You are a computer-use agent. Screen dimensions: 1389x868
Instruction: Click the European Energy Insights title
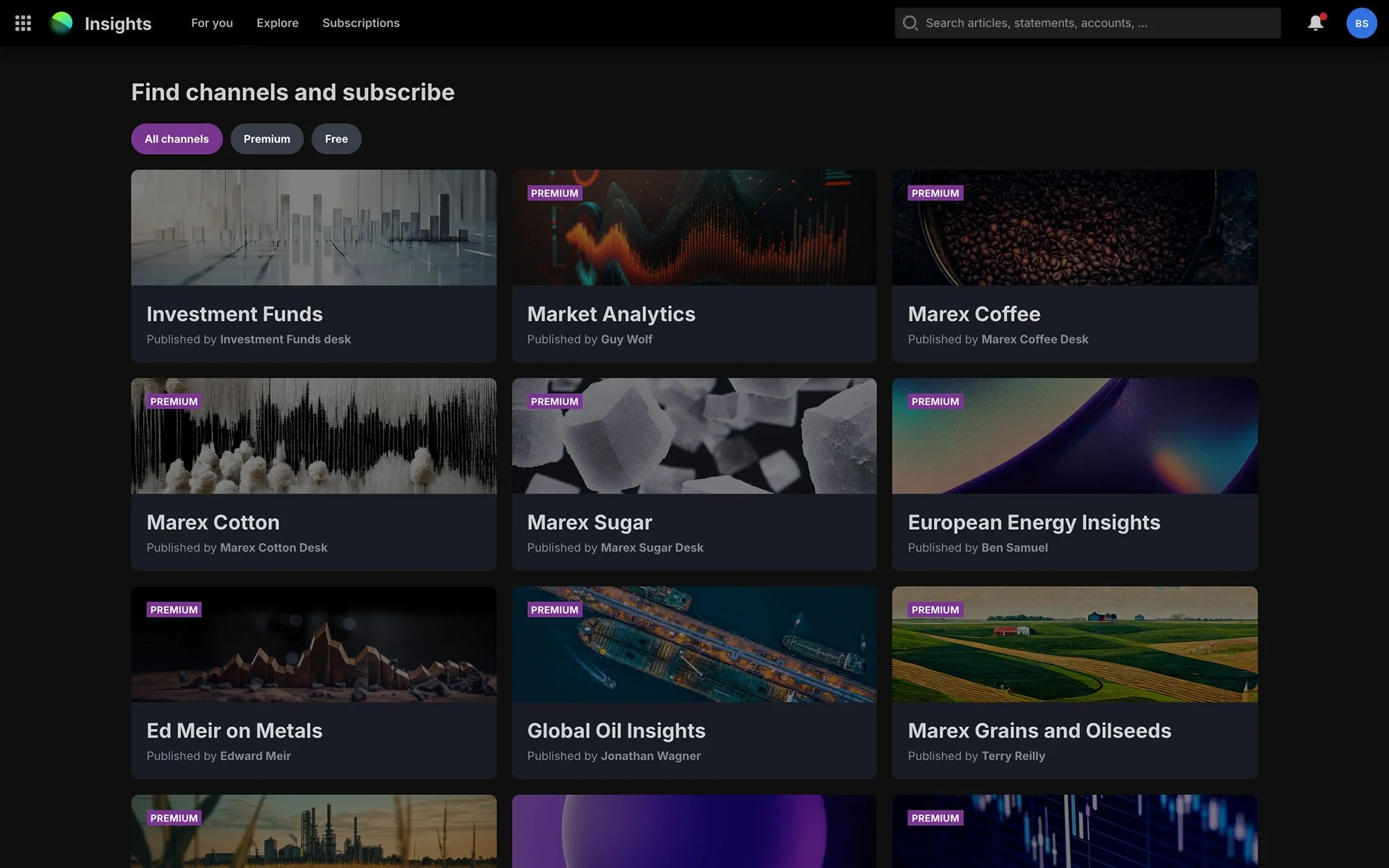1034,522
